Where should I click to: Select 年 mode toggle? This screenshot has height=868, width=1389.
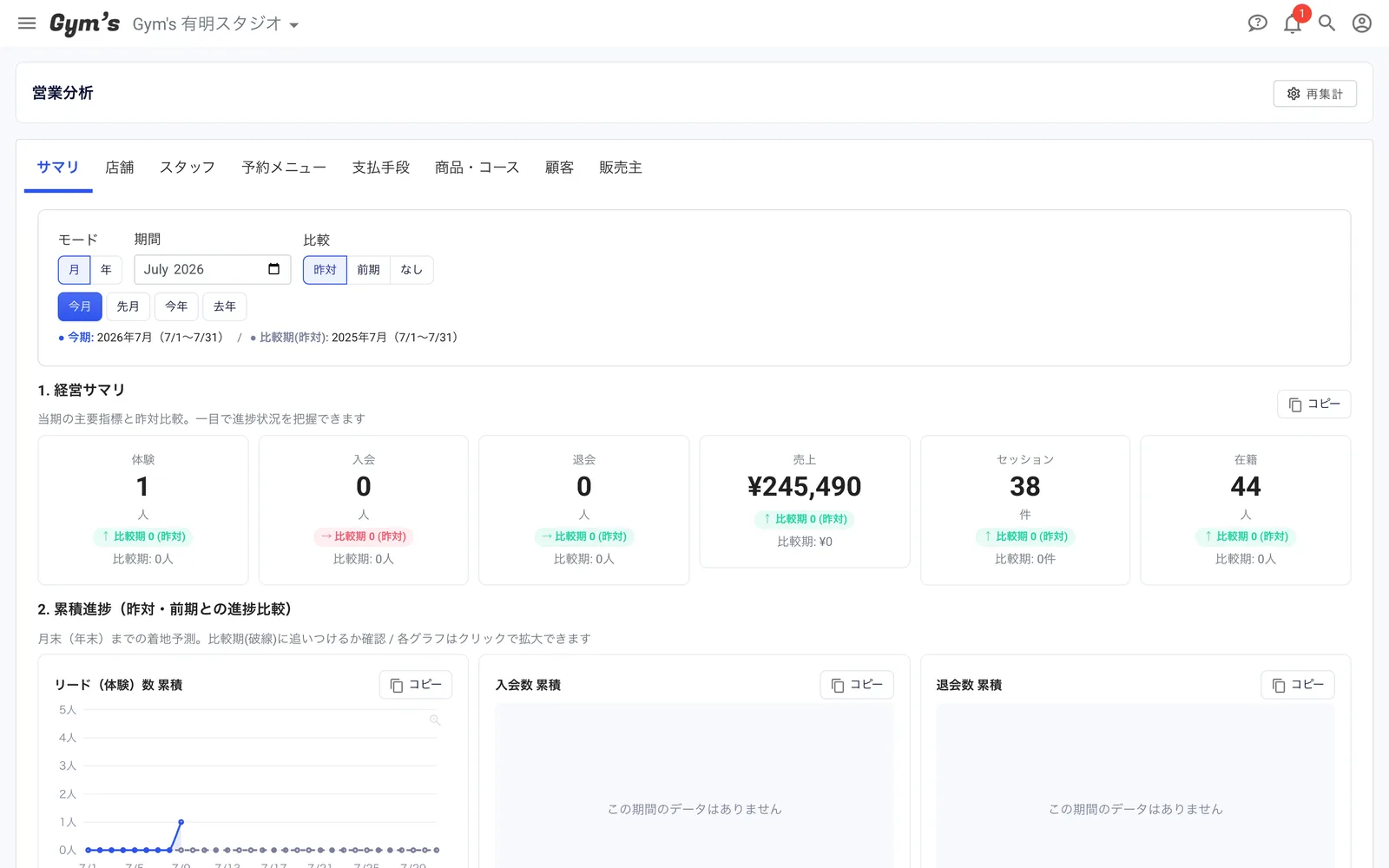coord(106,270)
